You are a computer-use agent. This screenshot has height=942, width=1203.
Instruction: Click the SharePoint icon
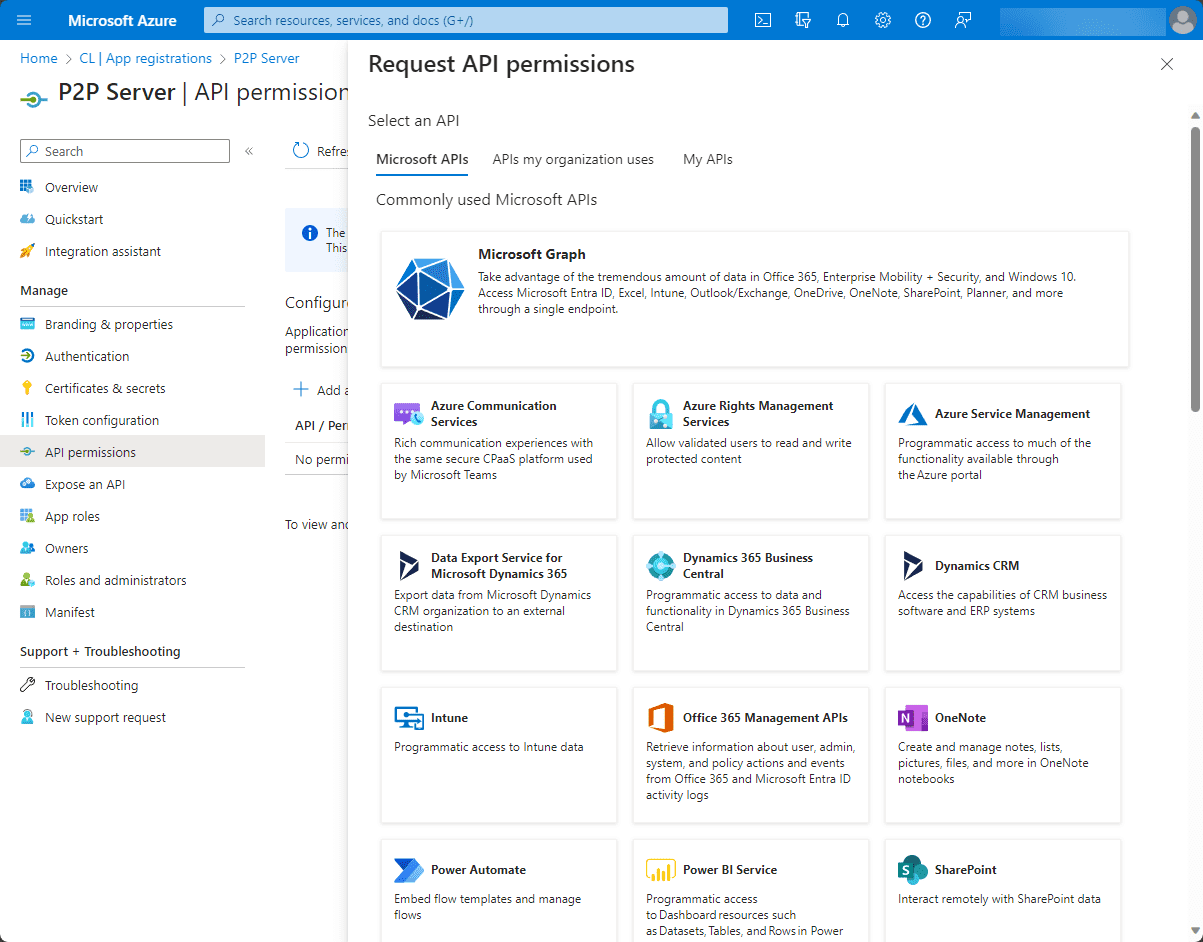click(913, 870)
